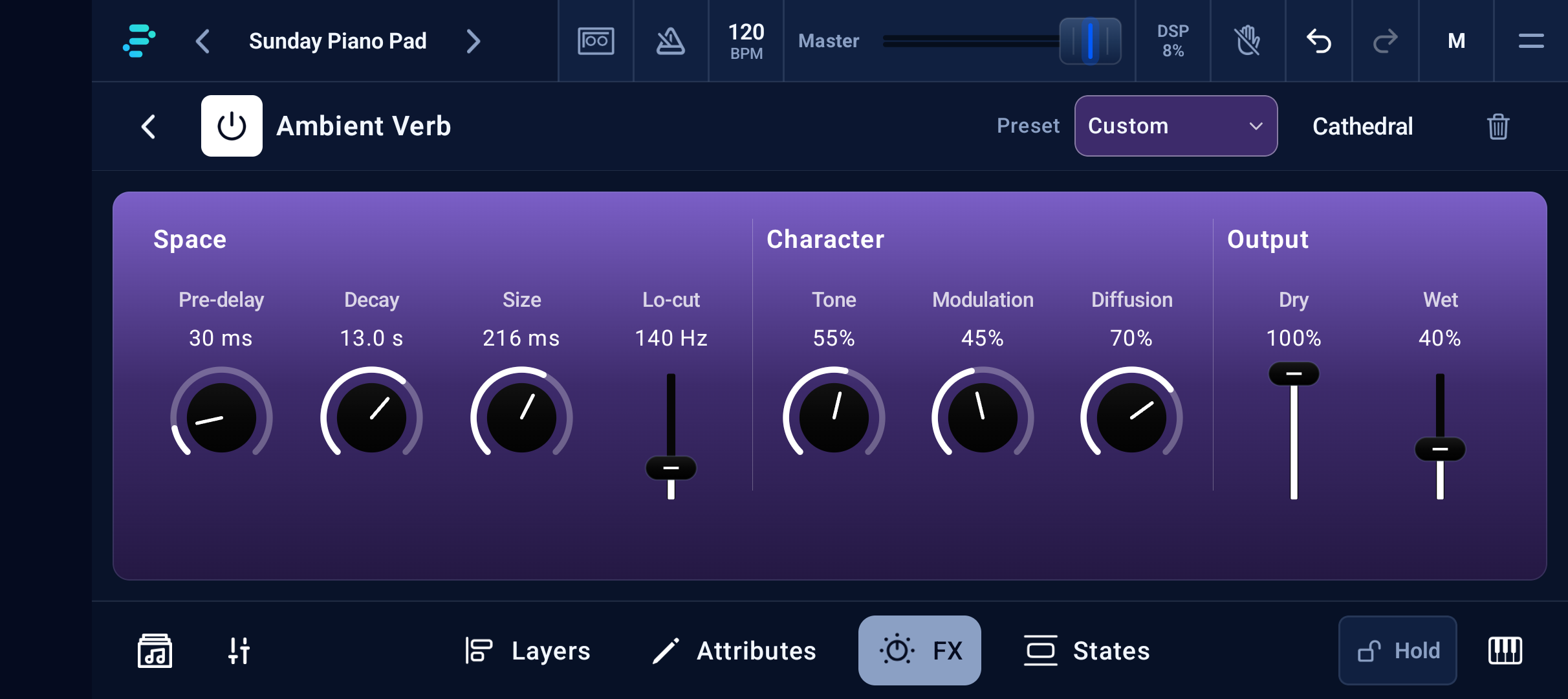1568x699 pixels.
Task: Open the sound library icon
Action: (155, 650)
